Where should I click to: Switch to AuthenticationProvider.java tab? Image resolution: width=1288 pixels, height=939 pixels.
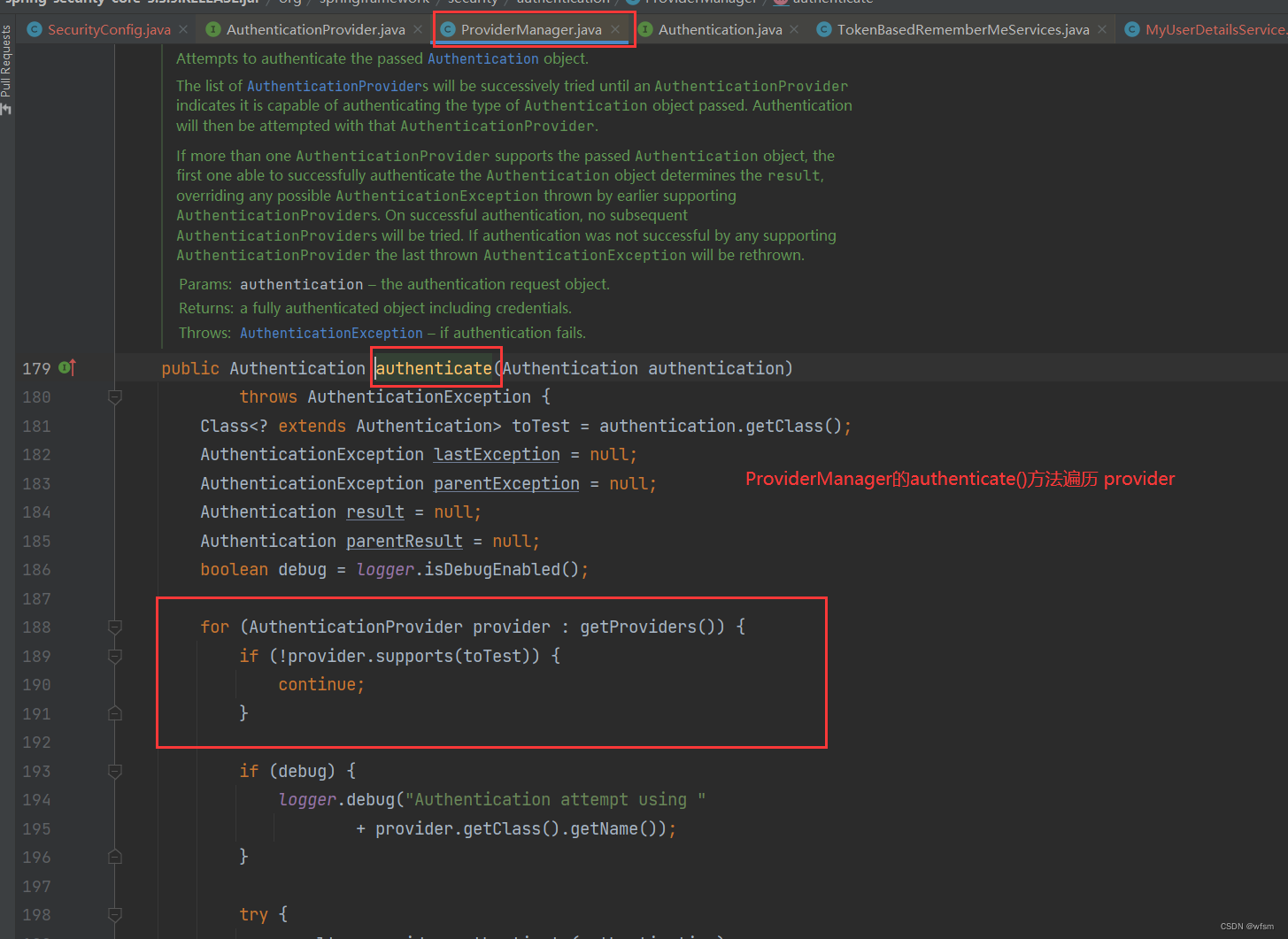315,30
